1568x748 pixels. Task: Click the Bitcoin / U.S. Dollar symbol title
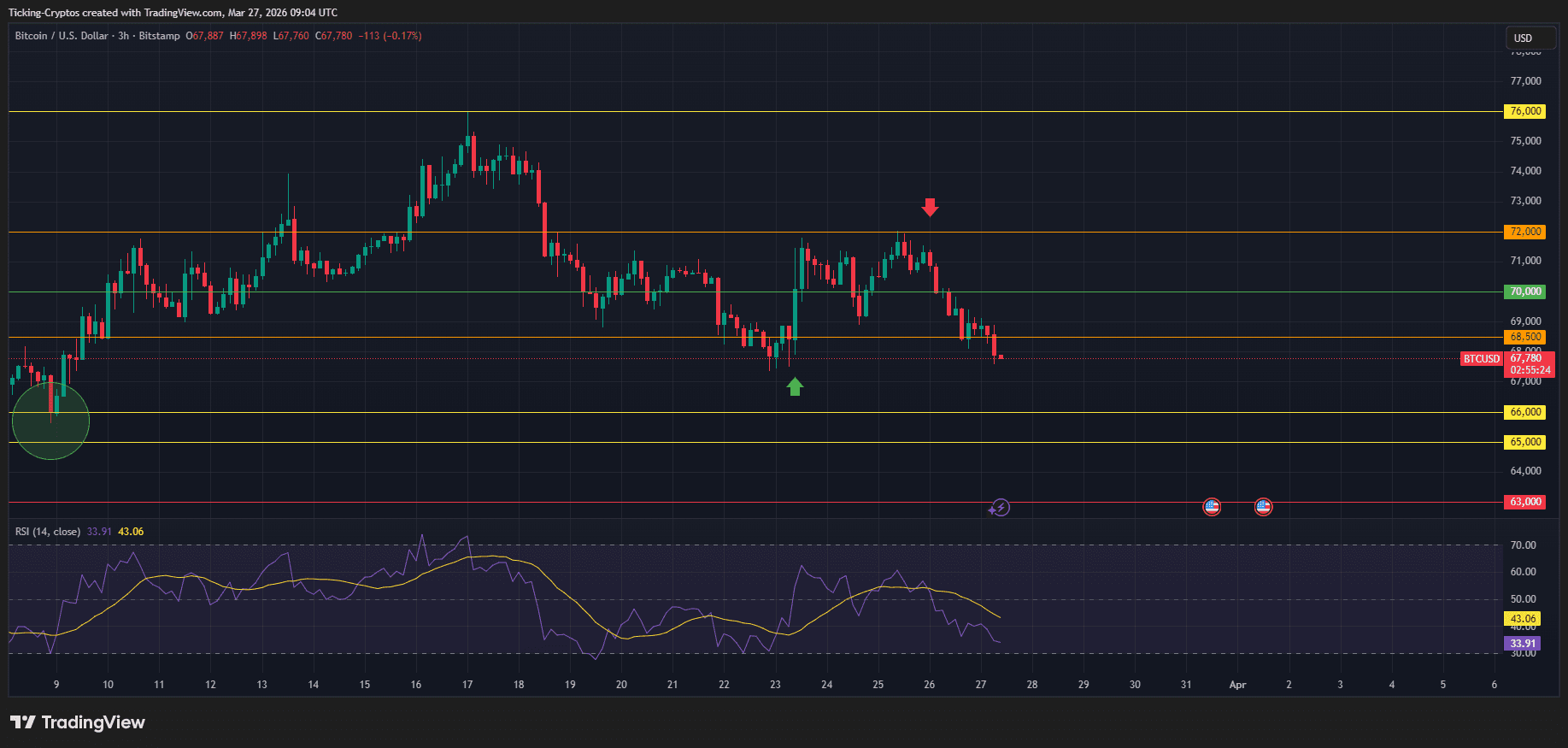62,36
